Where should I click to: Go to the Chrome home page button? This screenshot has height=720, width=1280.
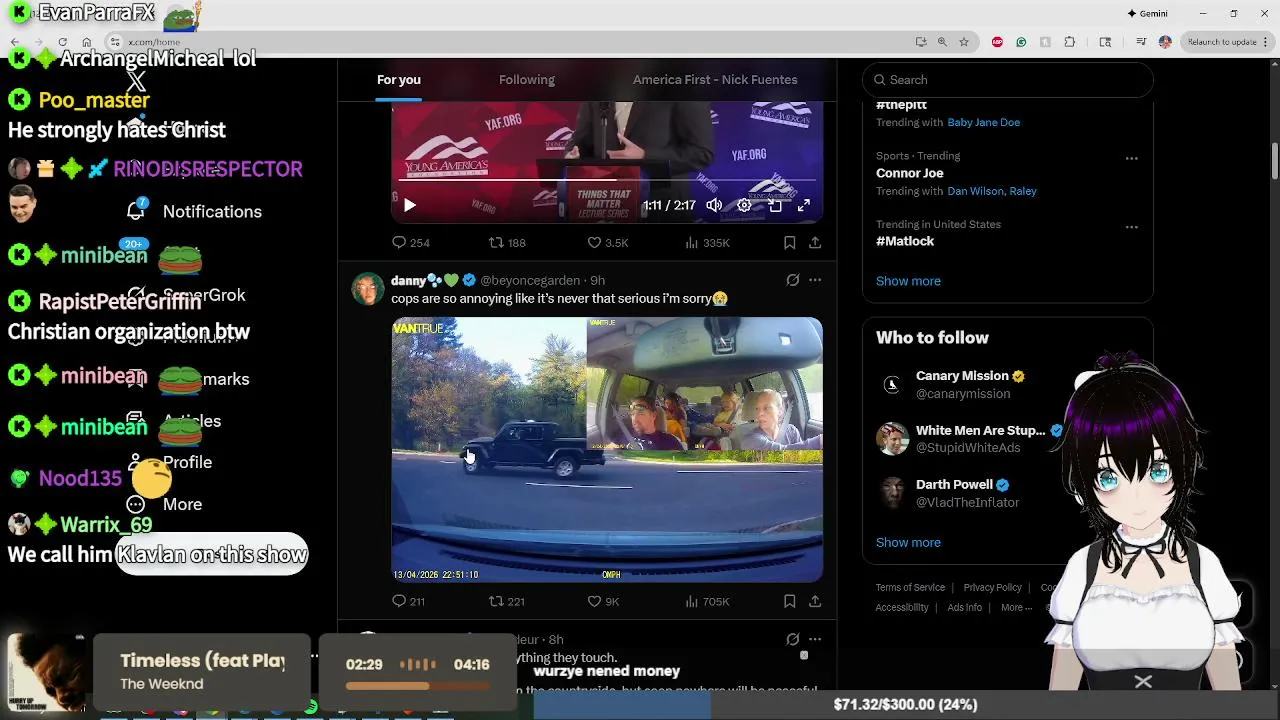(87, 42)
